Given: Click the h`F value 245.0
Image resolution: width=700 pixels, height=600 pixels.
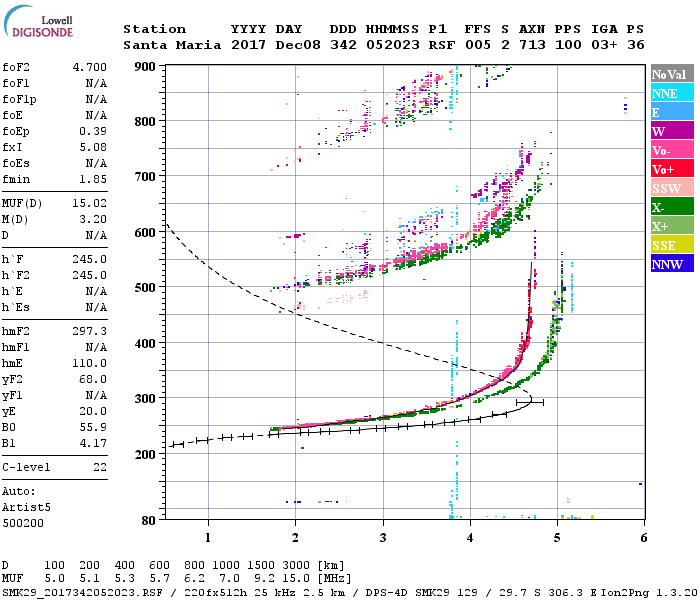Looking at the screenshot, I should [x=90, y=259].
